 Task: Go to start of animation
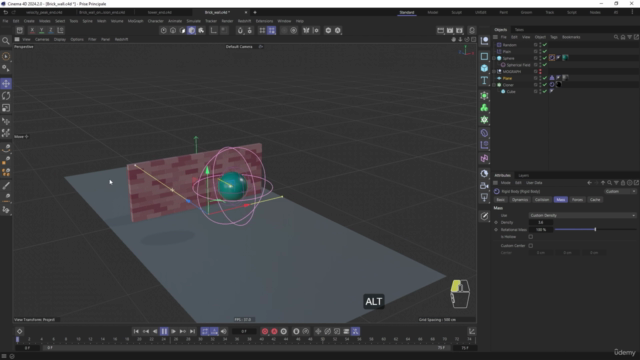pyautogui.click(x=136, y=331)
